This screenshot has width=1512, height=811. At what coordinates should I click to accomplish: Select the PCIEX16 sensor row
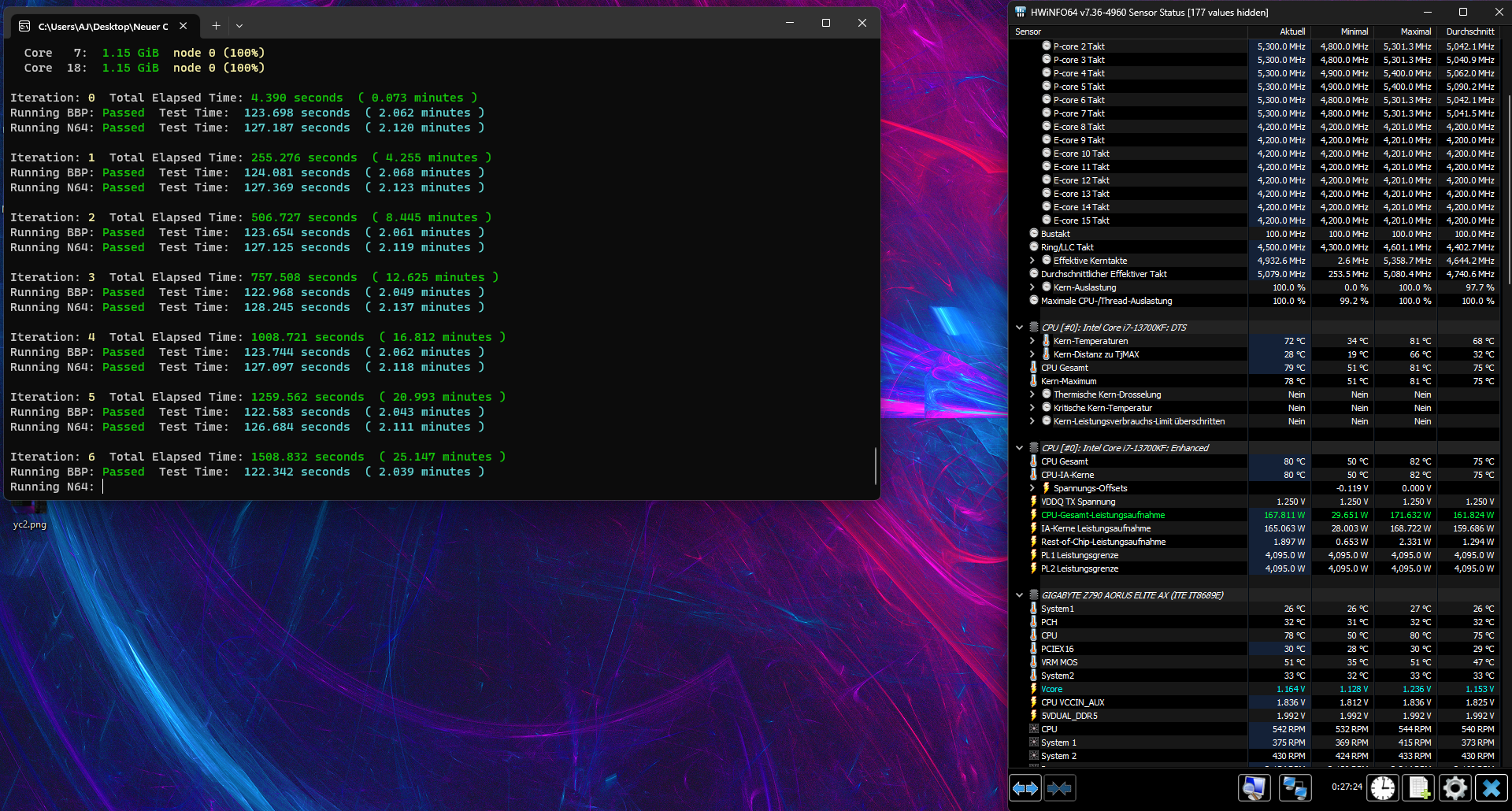click(x=1254, y=648)
